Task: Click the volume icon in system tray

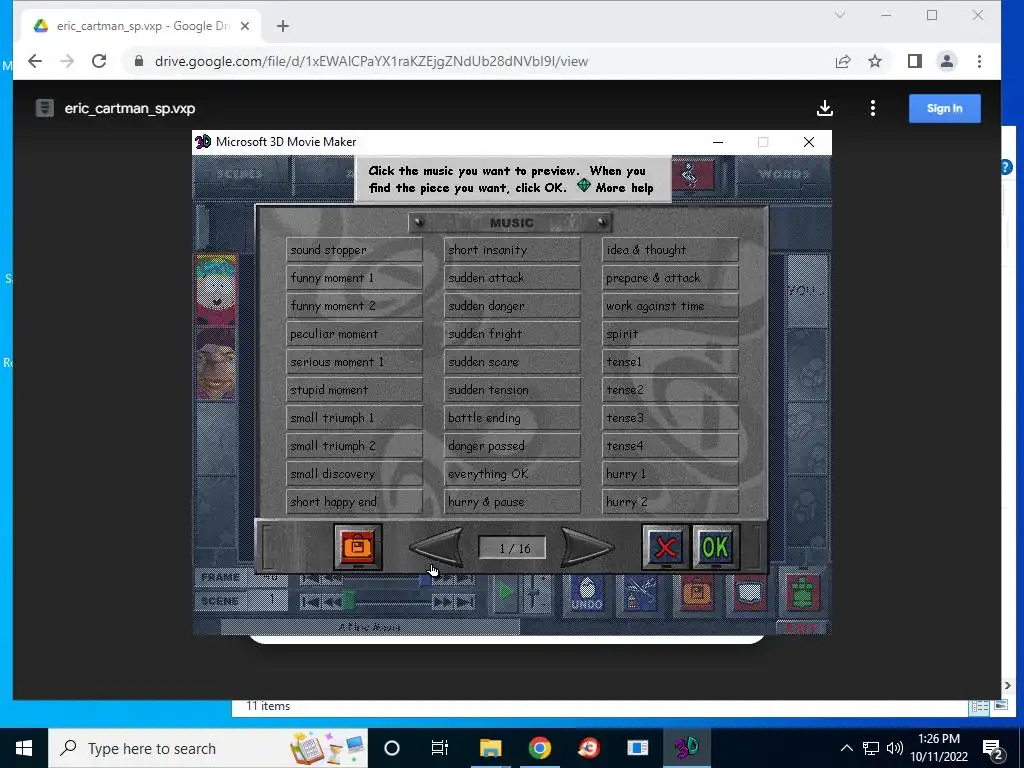Action: pyautogui.click(x=895, y=748)
